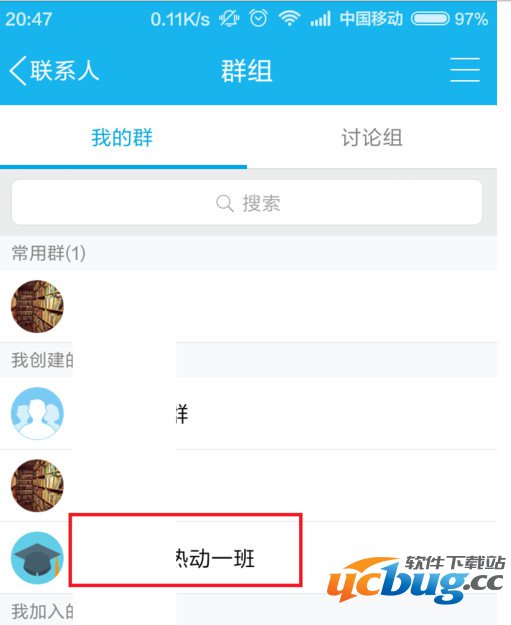Open the second bookshelf avatar group

(37, 485)
